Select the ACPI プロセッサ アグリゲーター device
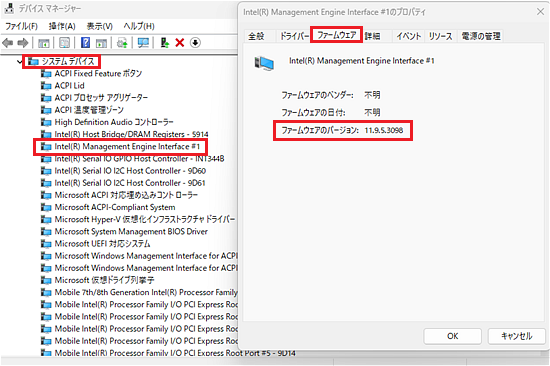Screen dimensions: 550x366 coord(101,98)
